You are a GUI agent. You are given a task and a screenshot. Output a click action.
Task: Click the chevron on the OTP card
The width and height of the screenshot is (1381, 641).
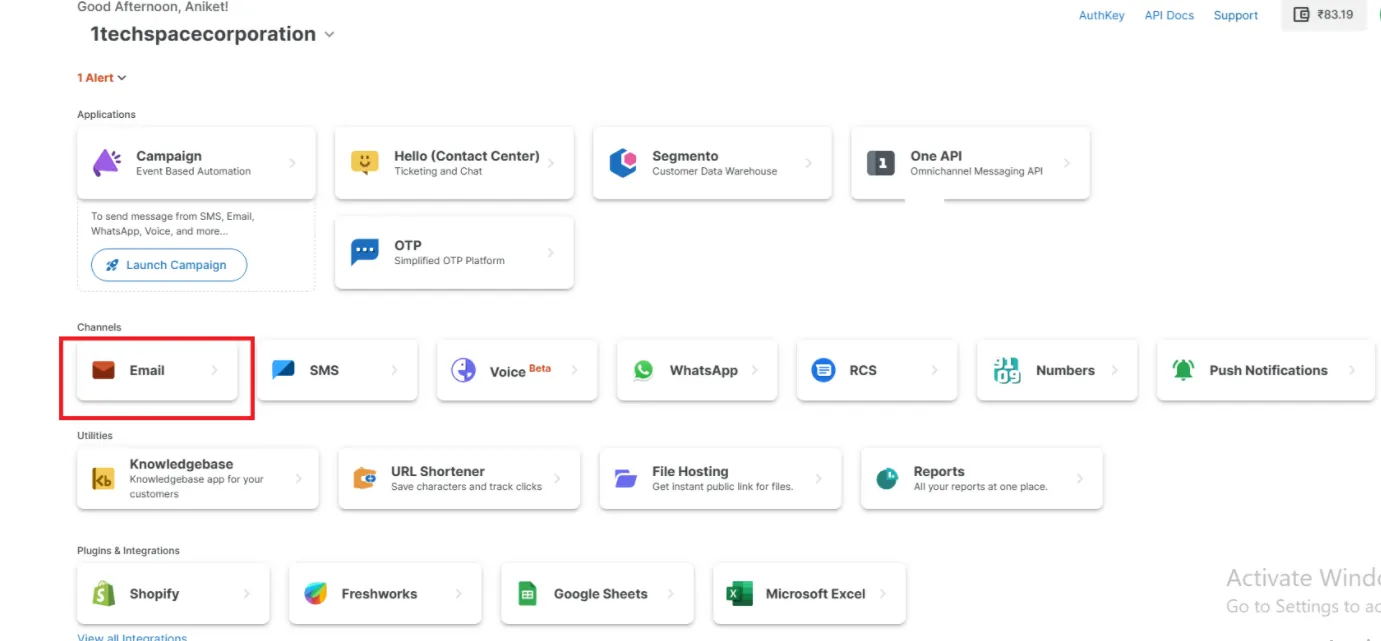coord(550,253)
